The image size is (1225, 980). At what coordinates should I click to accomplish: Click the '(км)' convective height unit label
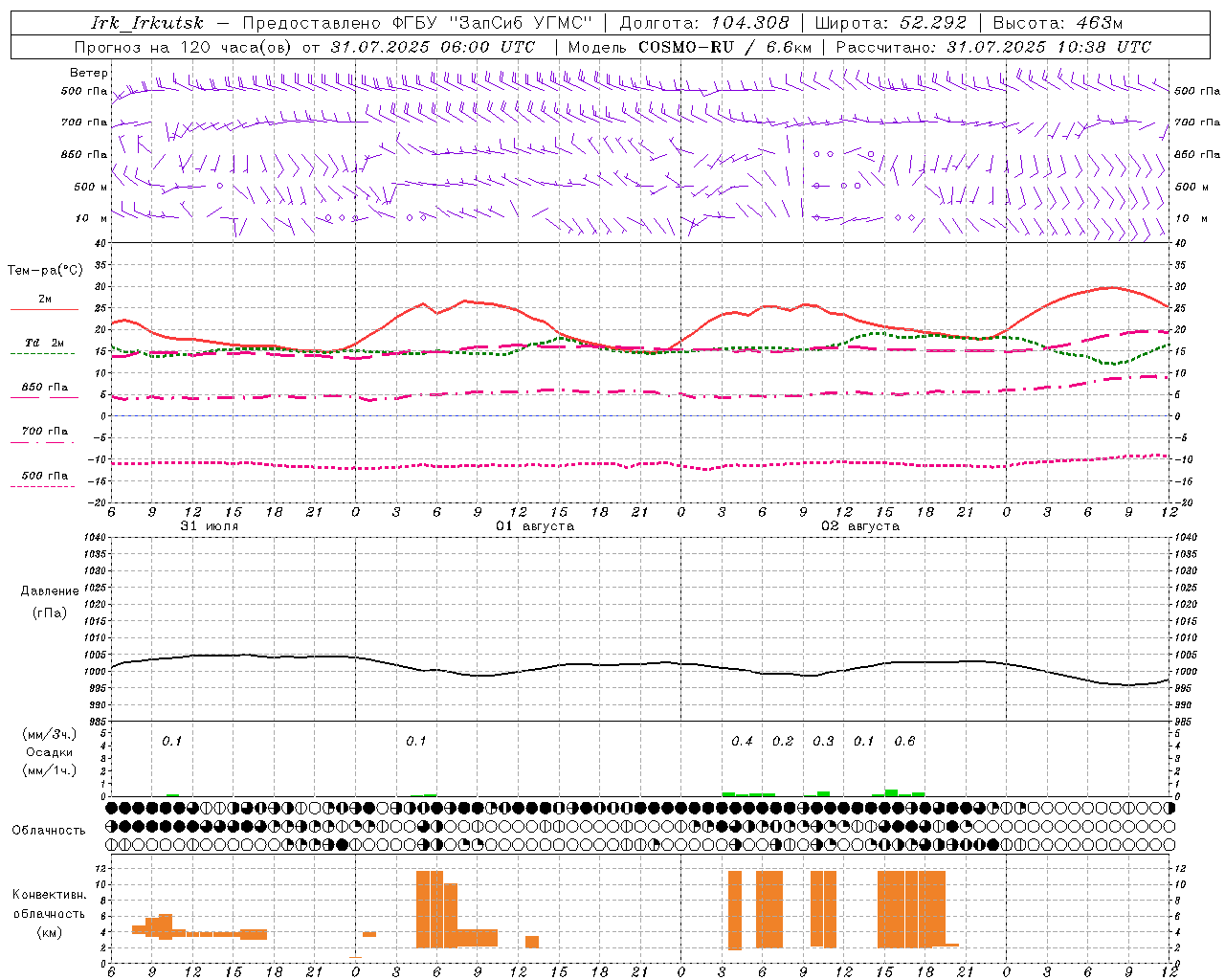pos(50,932)
